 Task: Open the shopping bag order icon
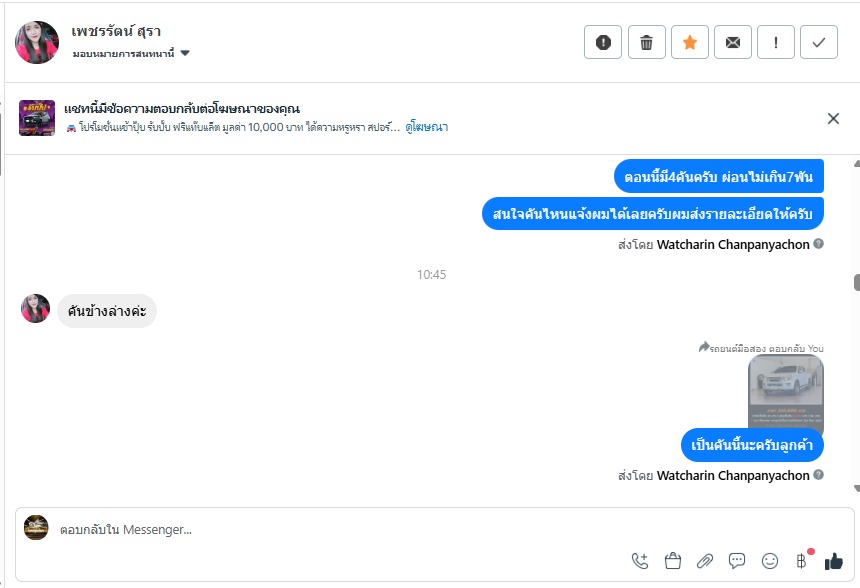point(672,561)
